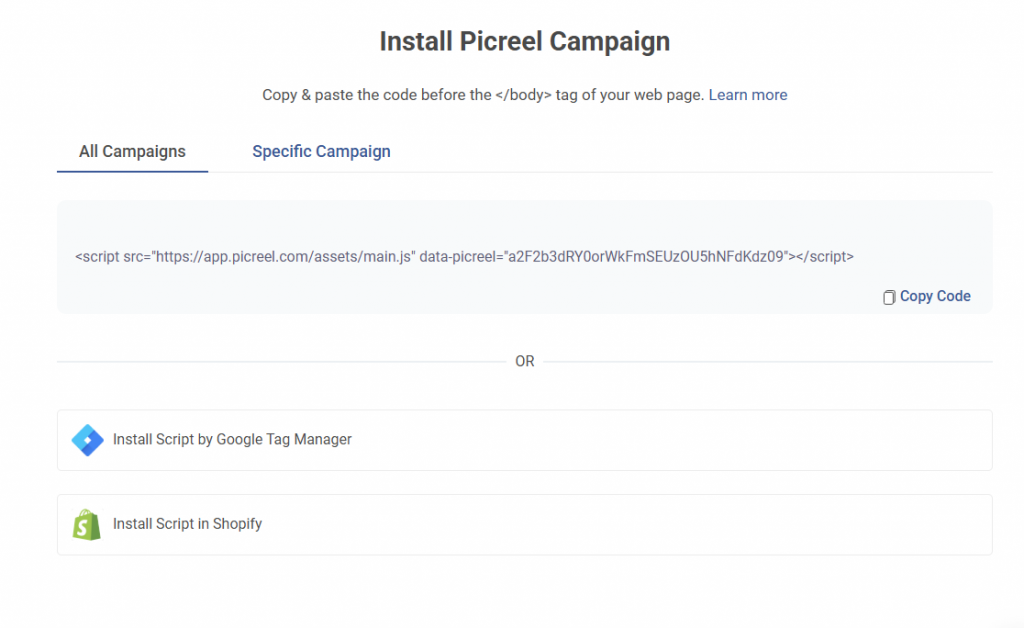Viewport: 1024px width, 628px height.
Task: Open the Specific Campaign tab
Action: pos(321,152)
